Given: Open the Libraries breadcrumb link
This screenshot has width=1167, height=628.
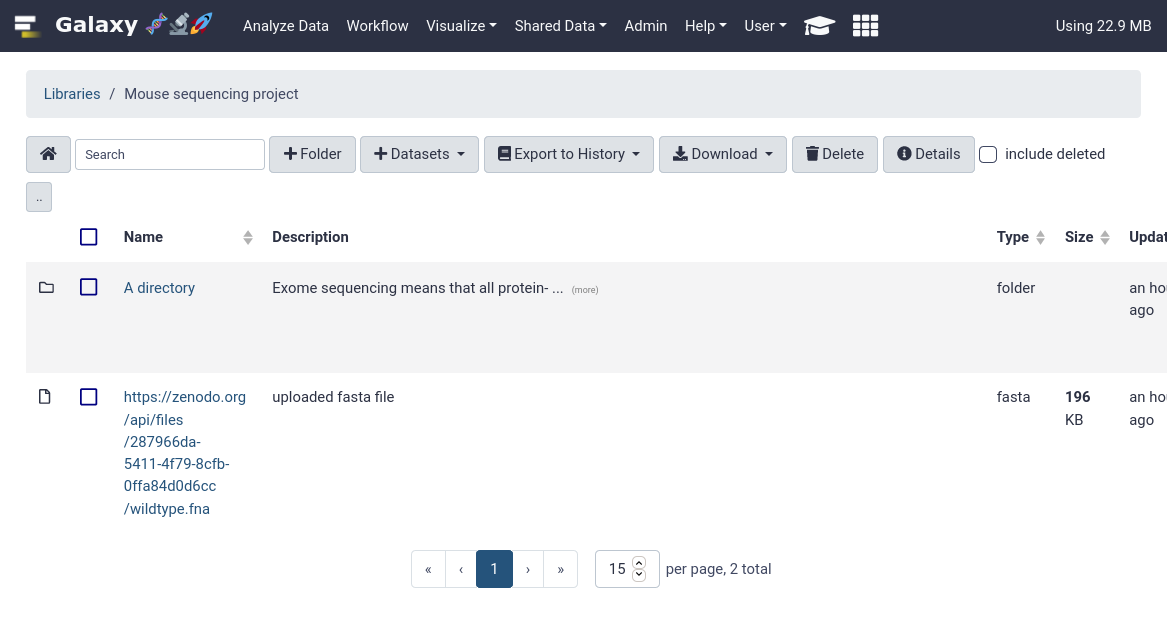Looking at the screenshot, I should coord(71,94).
